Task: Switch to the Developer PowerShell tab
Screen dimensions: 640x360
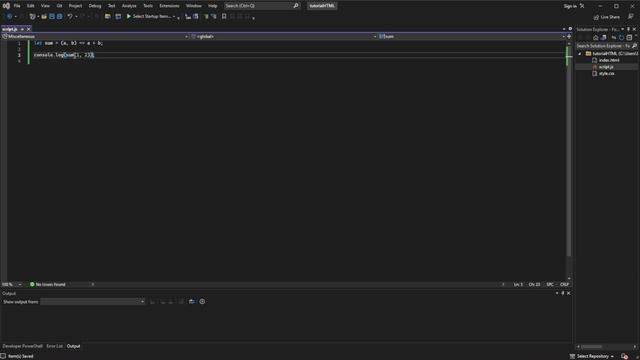Action: pos(22,346)
